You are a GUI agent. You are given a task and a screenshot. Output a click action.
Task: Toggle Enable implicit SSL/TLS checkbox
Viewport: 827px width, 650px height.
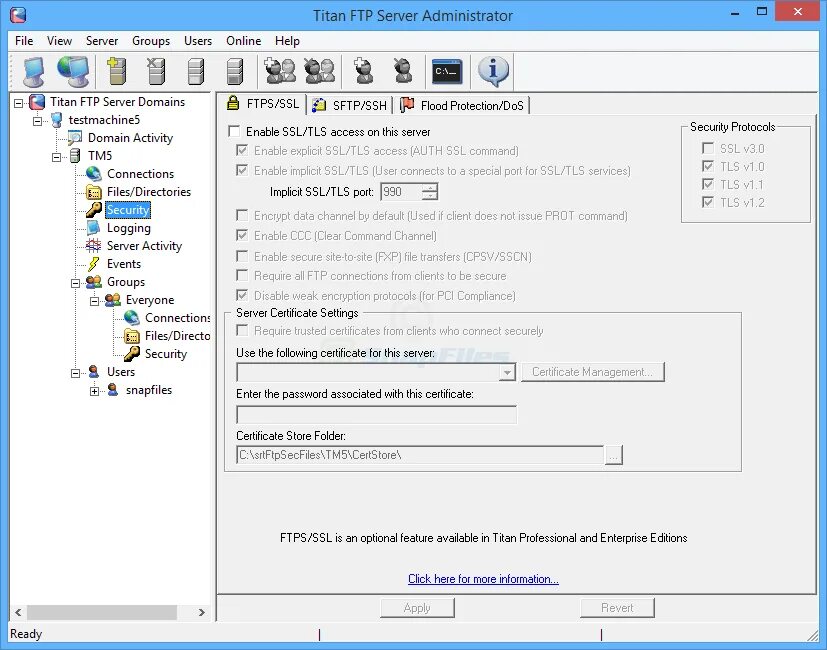[x=242, y=170]
